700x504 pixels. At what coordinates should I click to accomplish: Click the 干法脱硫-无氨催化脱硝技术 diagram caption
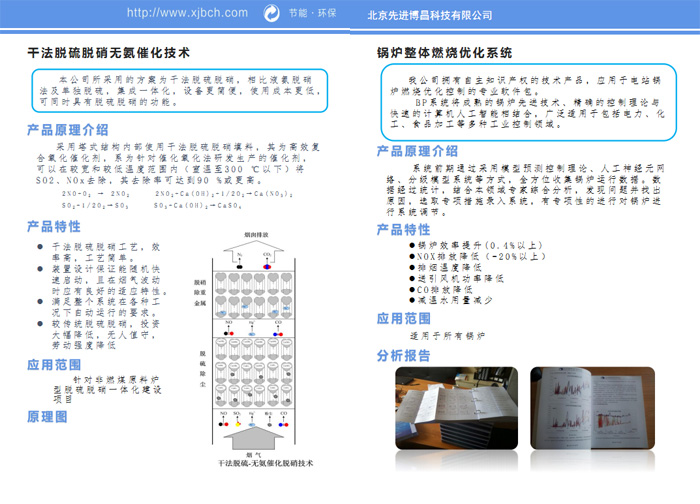click(x=264, y=463)
